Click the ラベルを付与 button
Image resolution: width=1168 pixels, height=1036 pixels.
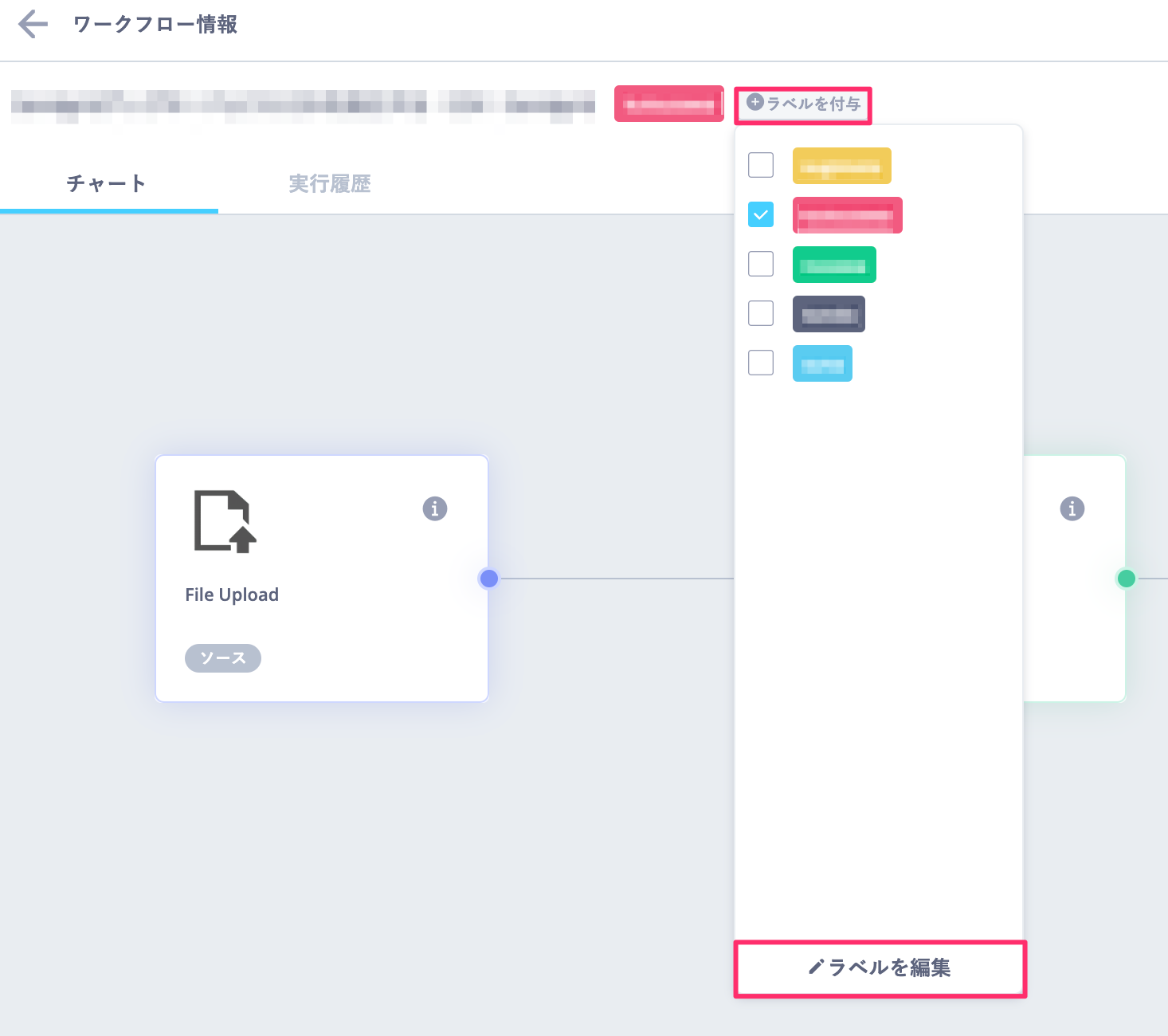pos(802,104)
